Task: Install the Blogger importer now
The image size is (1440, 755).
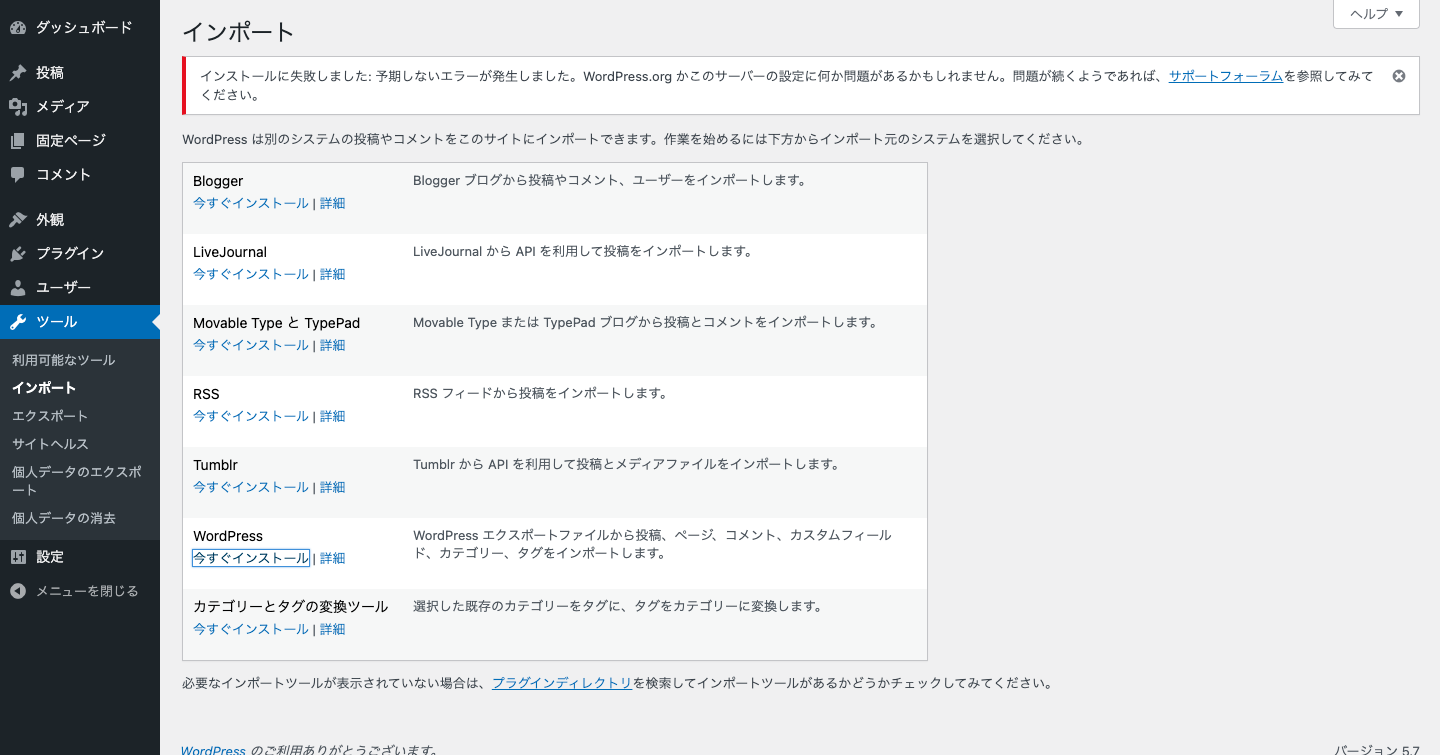Action: click(x=251, y=203)
